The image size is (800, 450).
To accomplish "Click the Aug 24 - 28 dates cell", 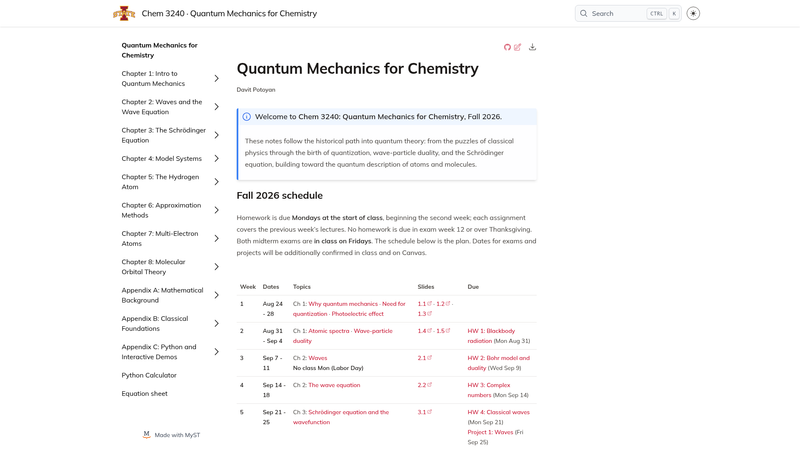I will (x=273, y=309).
